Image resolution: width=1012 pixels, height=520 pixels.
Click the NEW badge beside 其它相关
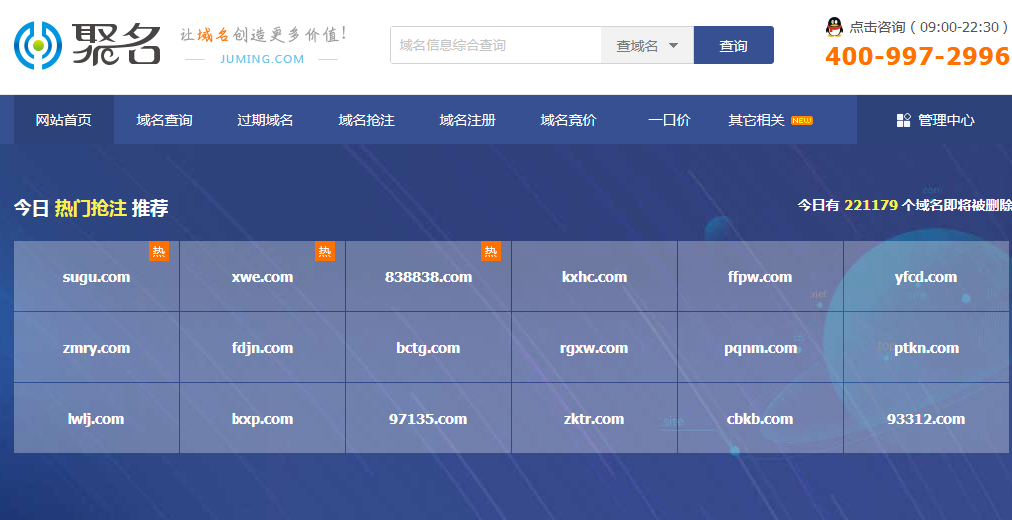pos(802,120)
